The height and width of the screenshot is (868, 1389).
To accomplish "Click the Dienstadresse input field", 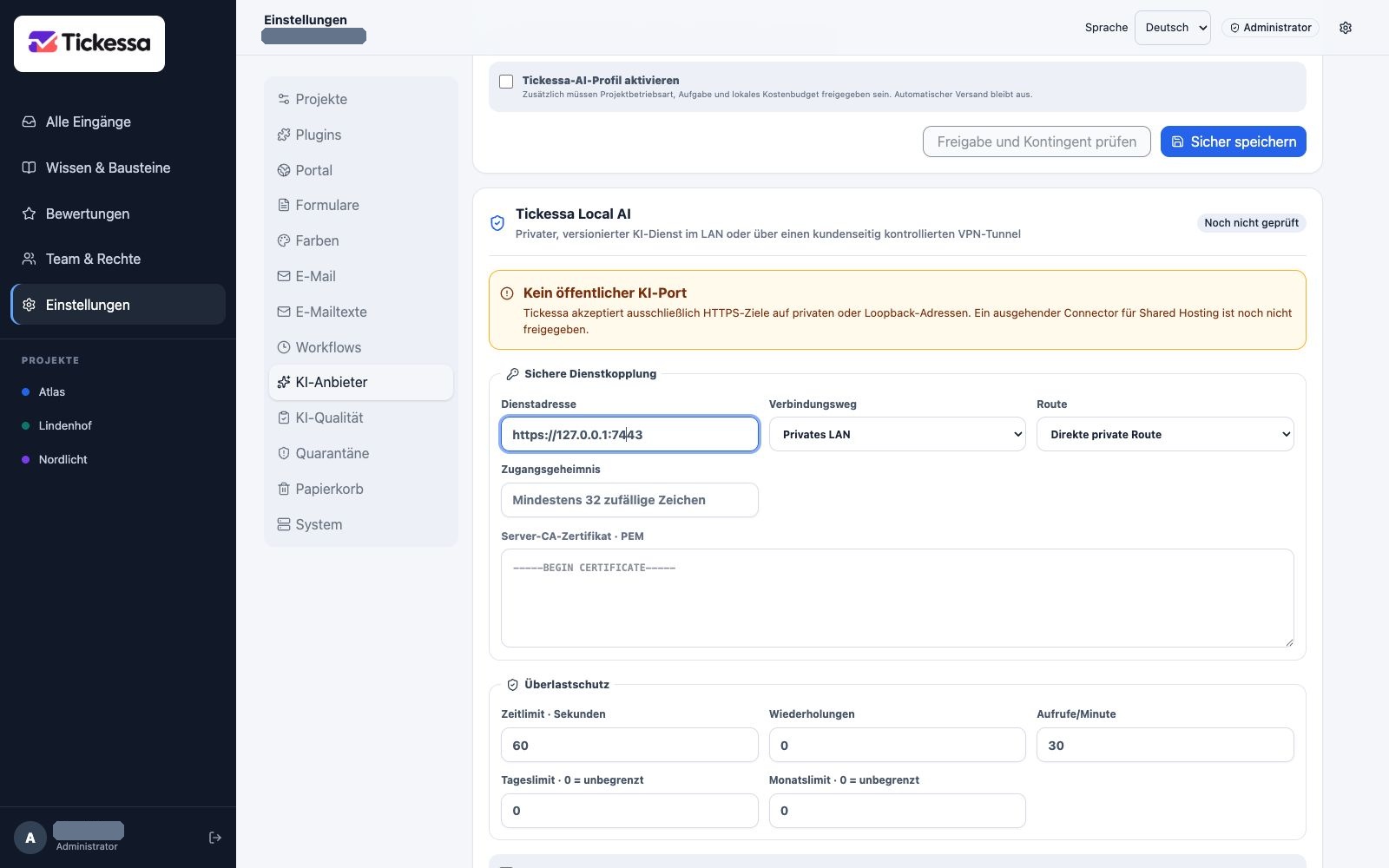I will pos(629,434).
